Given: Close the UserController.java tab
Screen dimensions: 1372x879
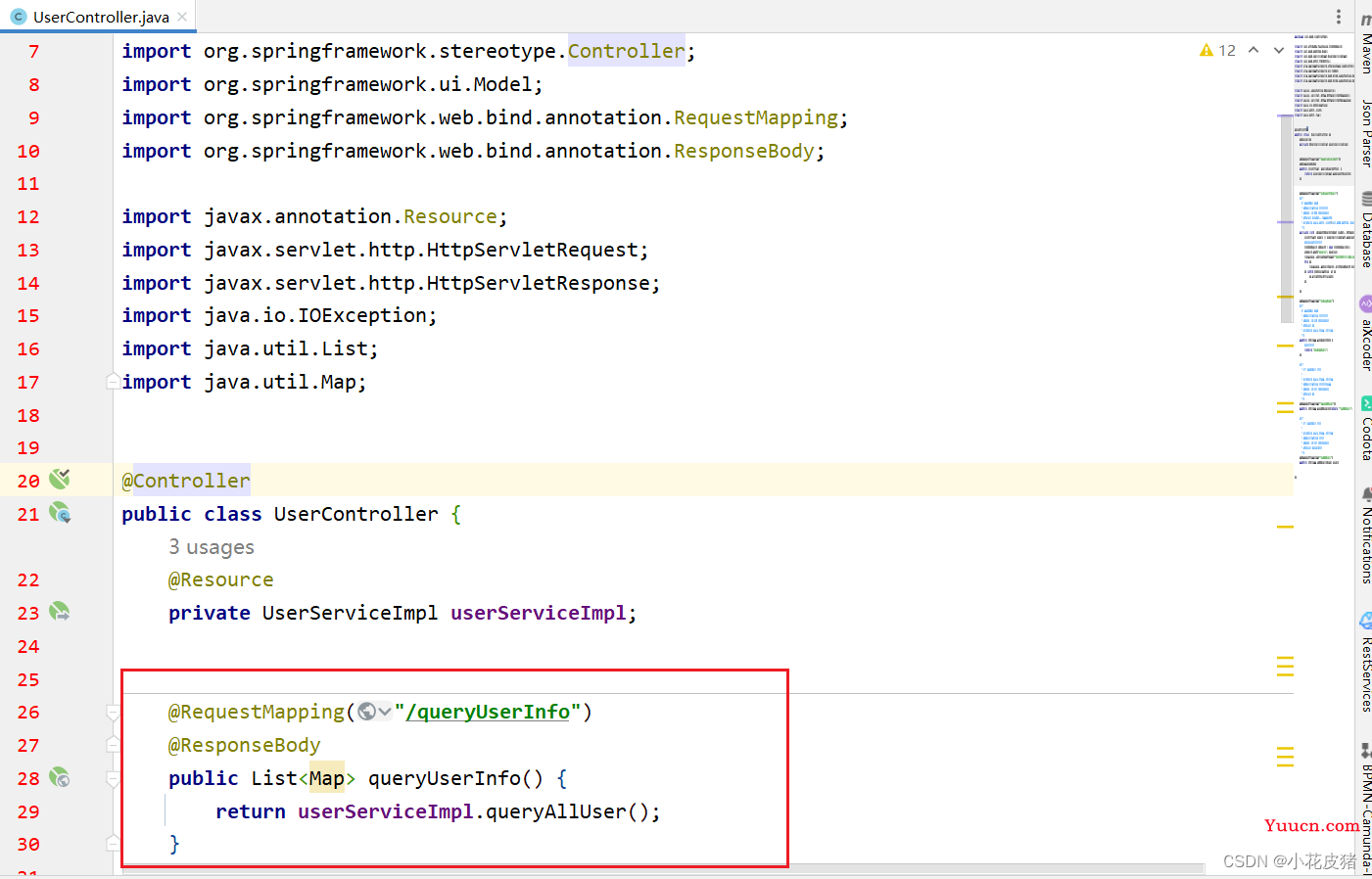Looking at the screenshot, I should [x=182, y=17].
